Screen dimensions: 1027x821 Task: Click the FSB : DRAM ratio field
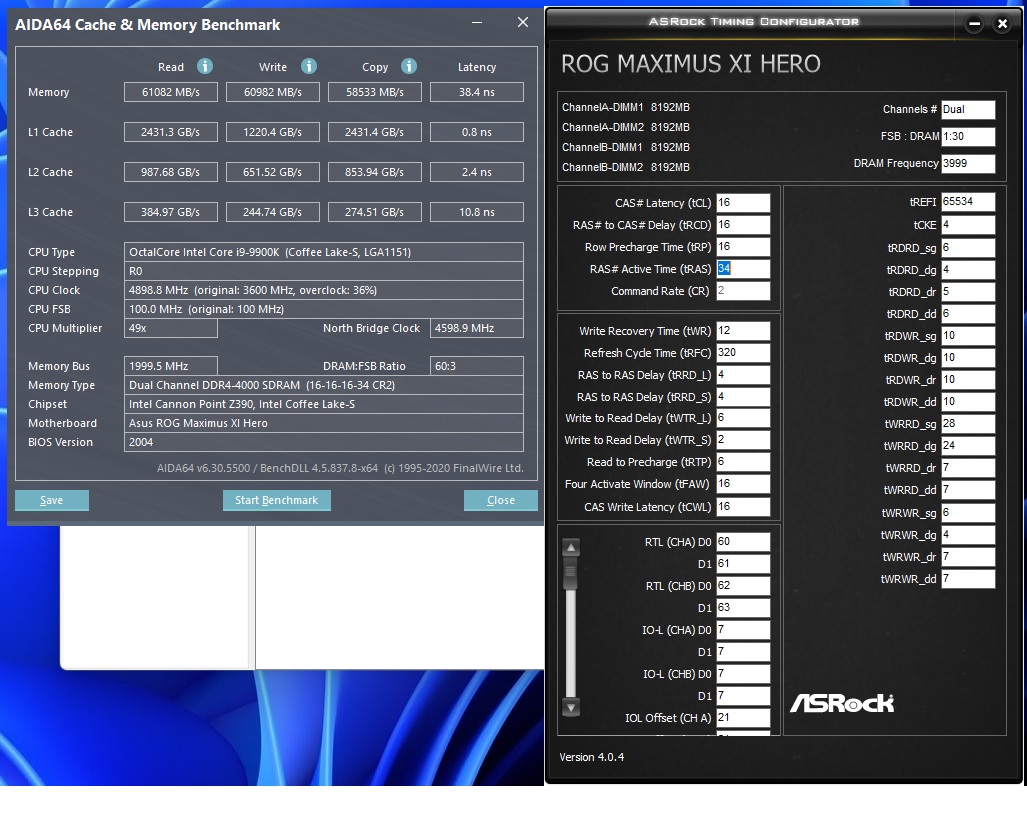coord(968,136)
